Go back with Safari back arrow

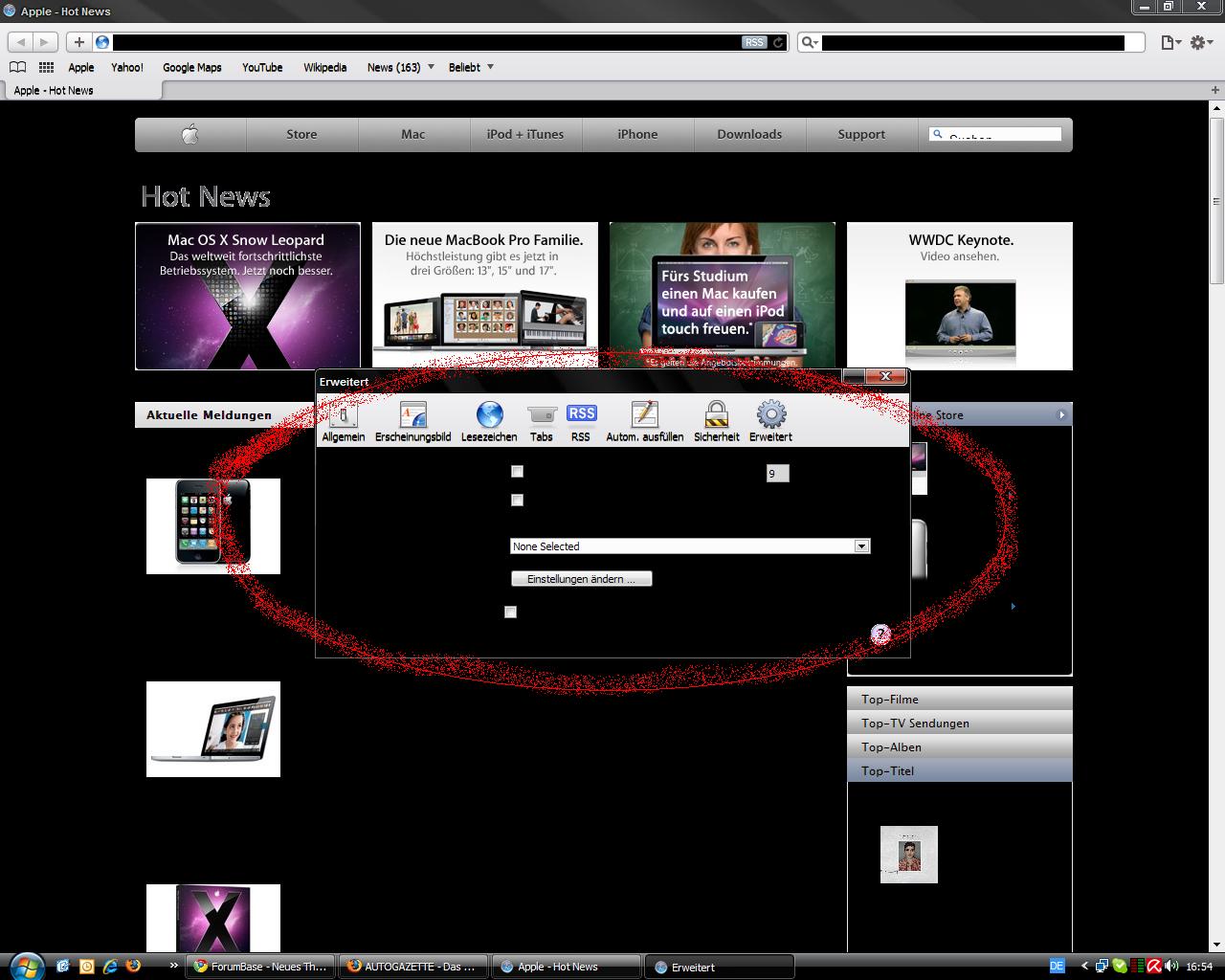pyautogui.click(x=21, y=42)
